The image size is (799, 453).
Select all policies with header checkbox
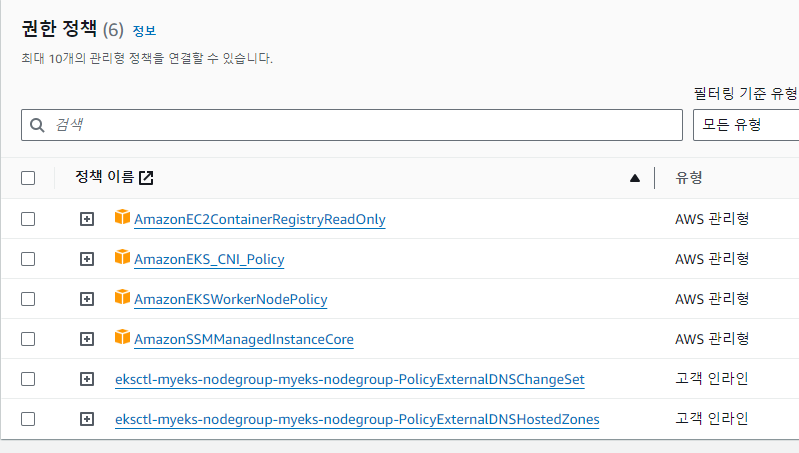pos(28,178)
